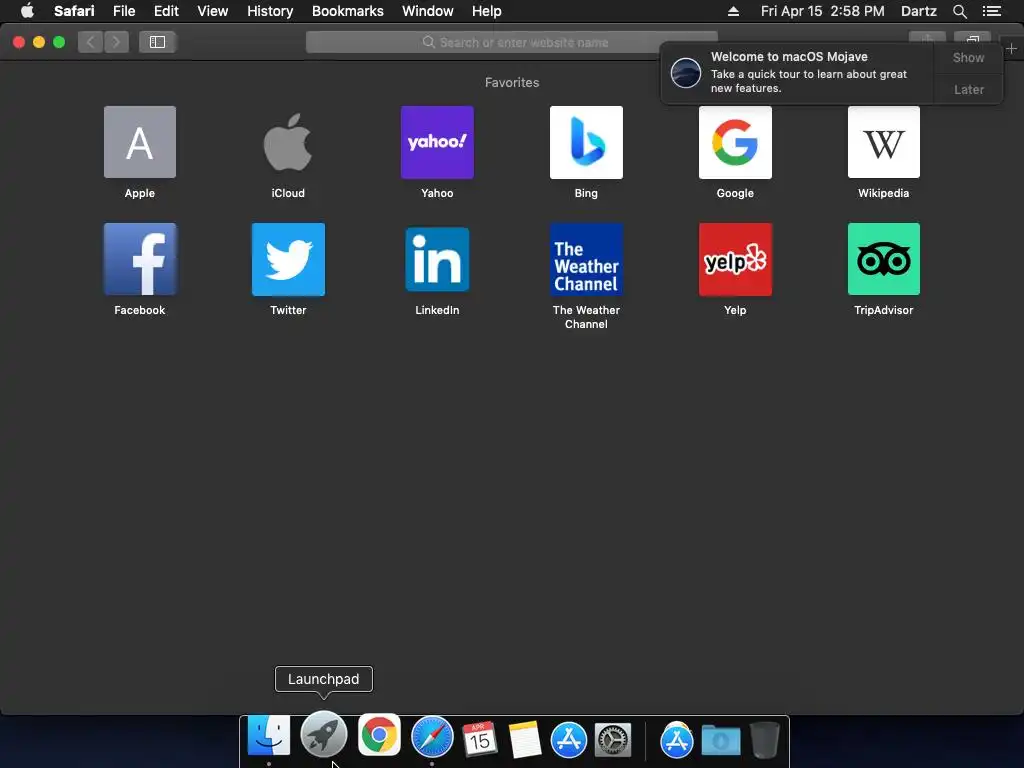The width and height of the screenshot is (1024, 768).
Task: Open the Edit menu
Action: (166, 11)
